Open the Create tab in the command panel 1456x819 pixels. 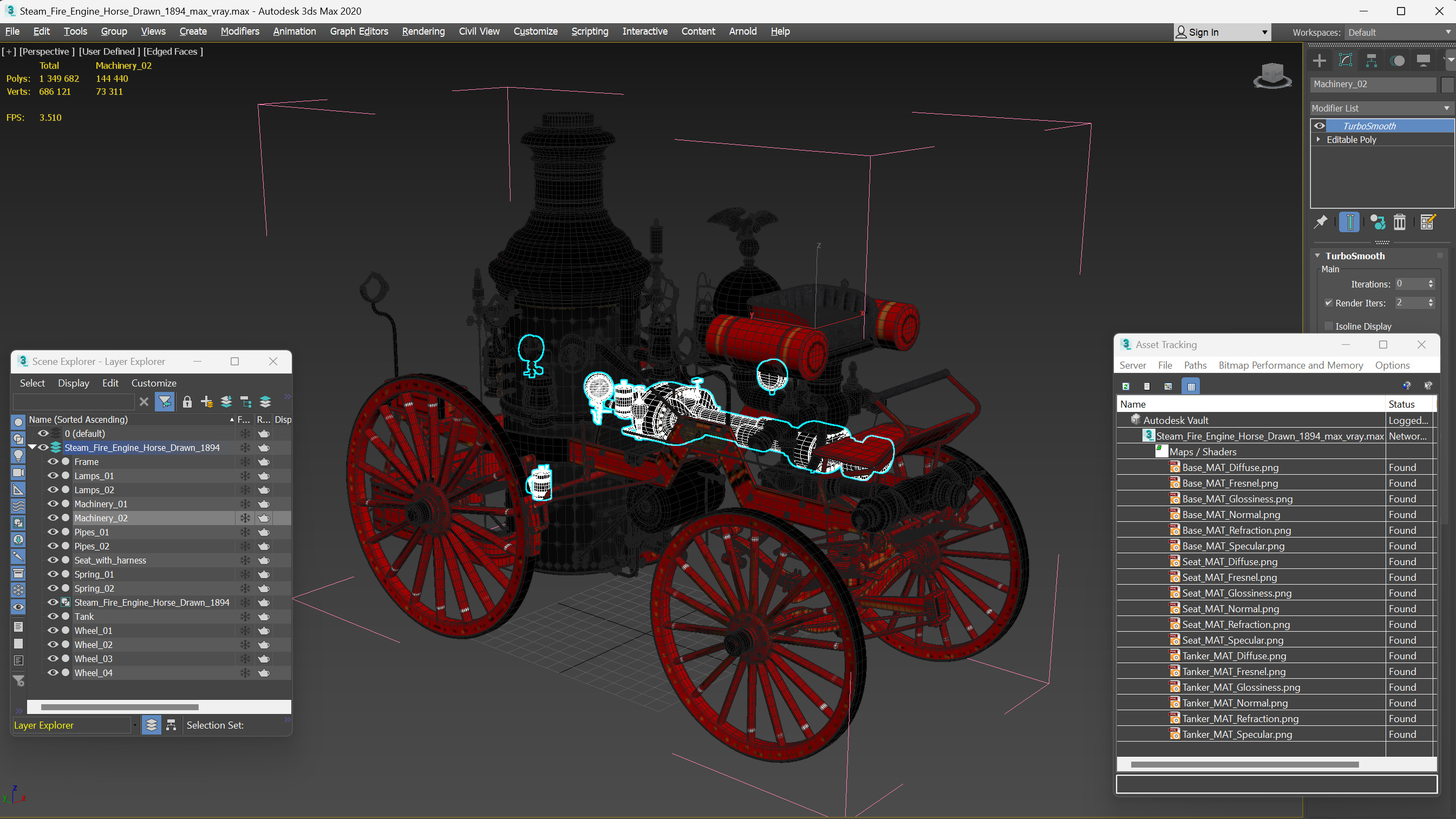click(x=1319, y=61)
